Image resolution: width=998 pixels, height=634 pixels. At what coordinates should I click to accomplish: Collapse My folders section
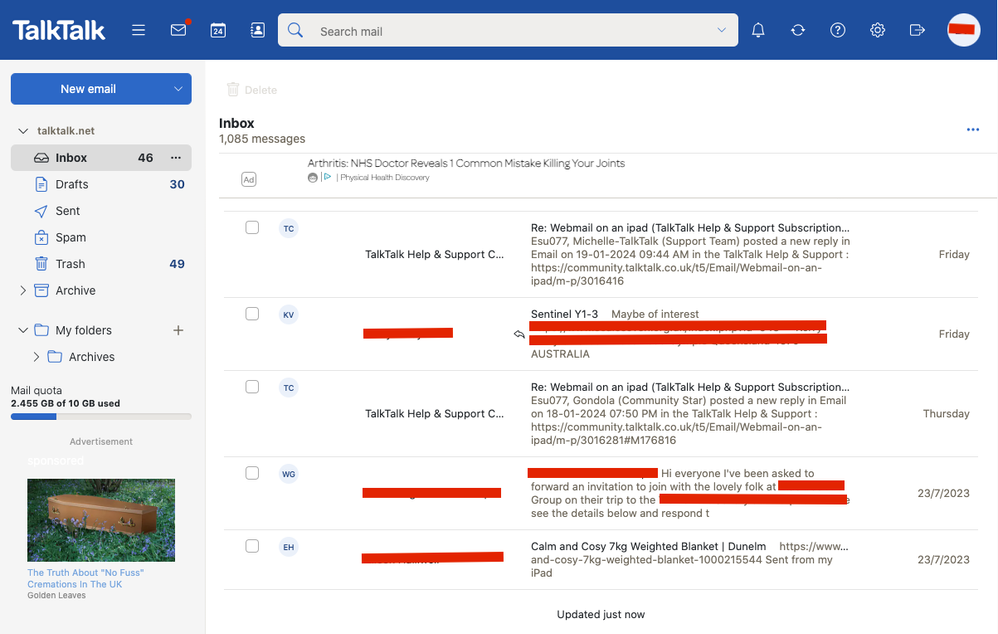(23, 330)
